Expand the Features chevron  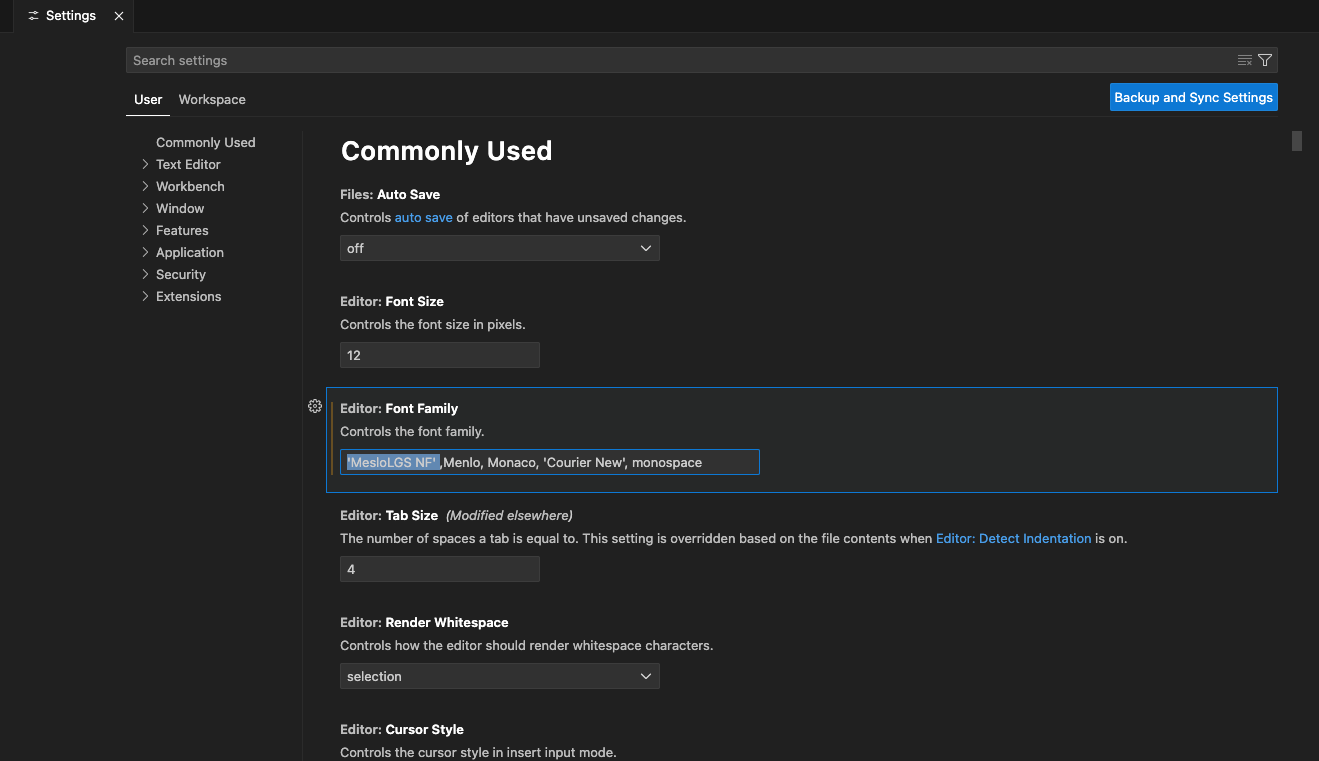(145, 230)
